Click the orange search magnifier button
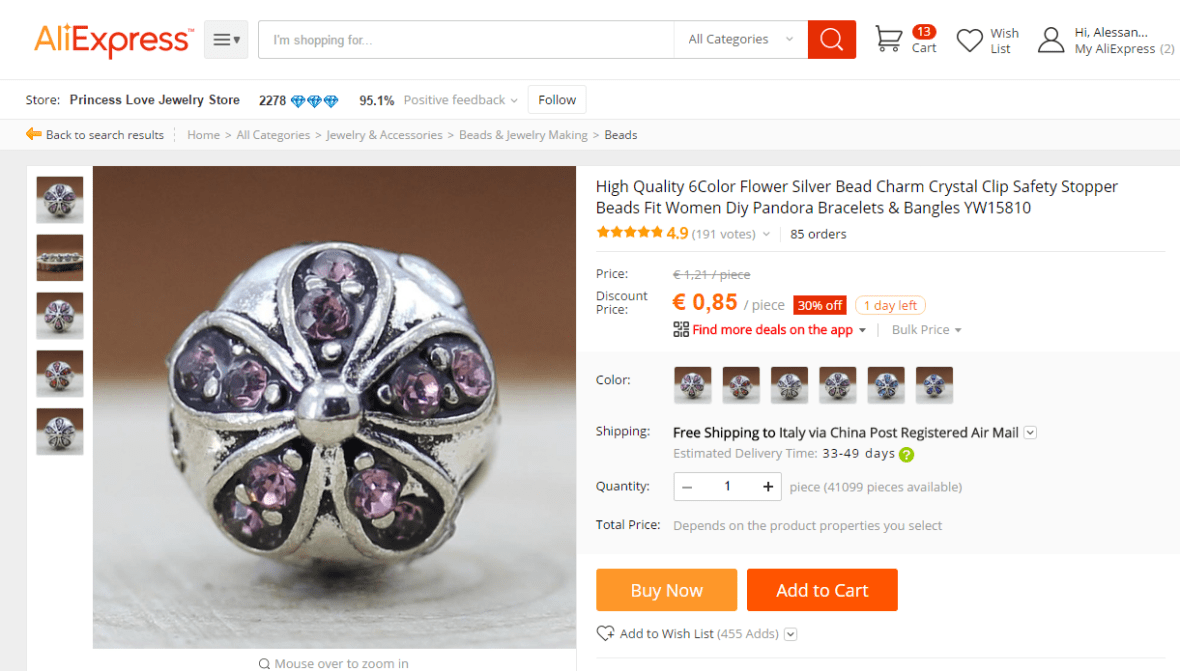The width and height of the screenshot is (1180, 671). 831,40
